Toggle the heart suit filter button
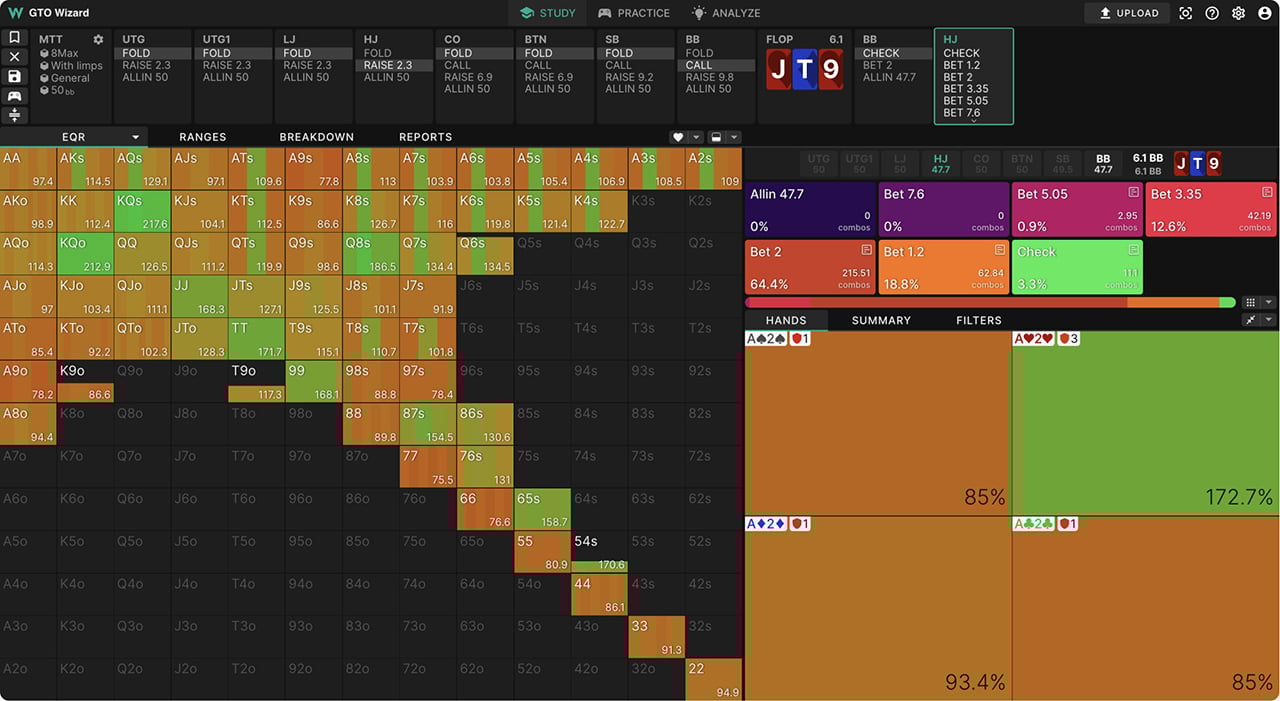 pos(678,137)
